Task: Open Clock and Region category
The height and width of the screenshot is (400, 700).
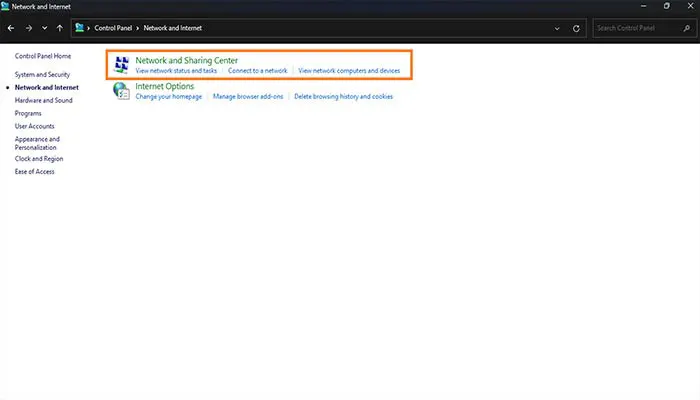Action: [x=39, y=159]
